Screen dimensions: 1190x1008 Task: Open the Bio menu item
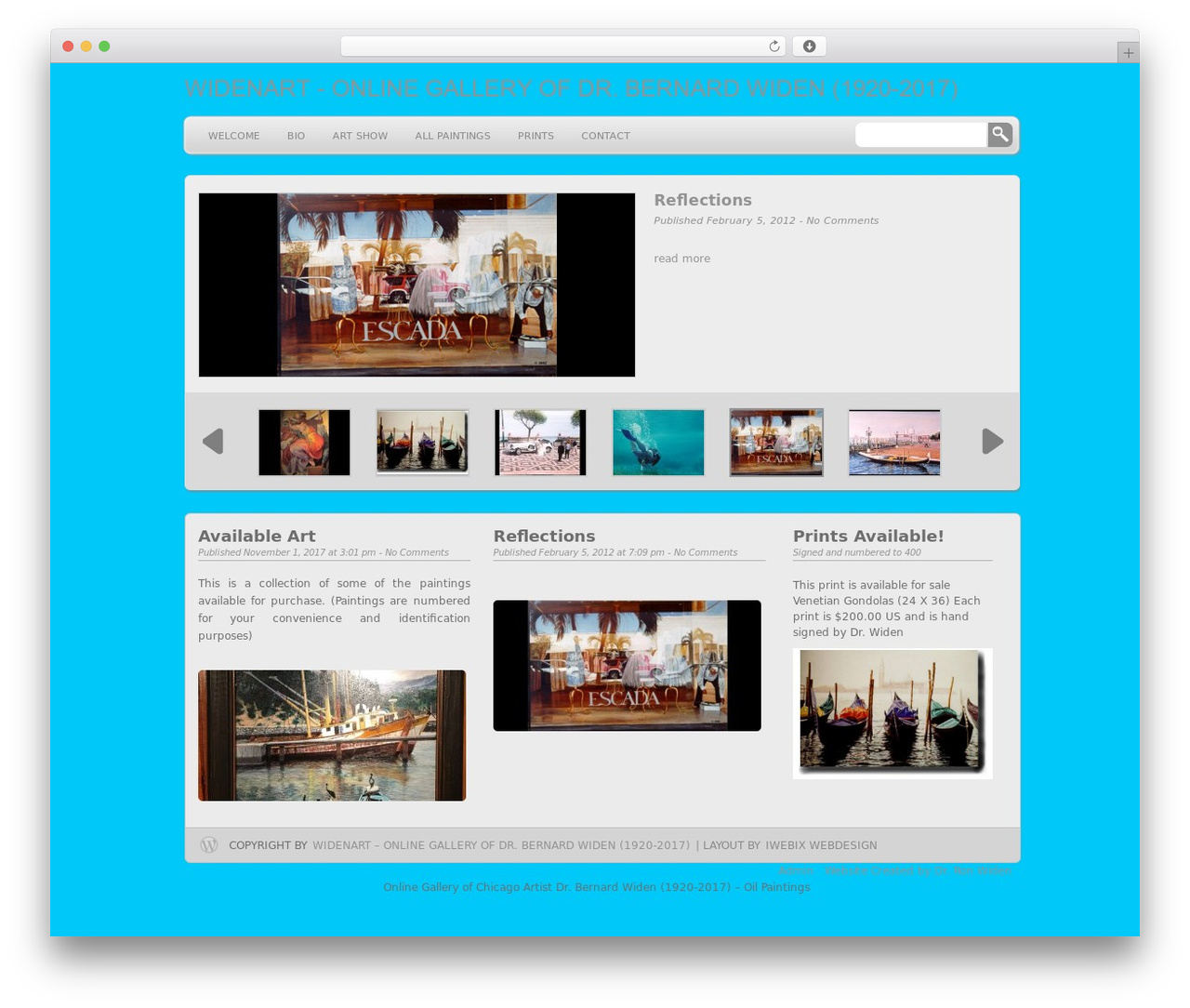coord(296,136)
